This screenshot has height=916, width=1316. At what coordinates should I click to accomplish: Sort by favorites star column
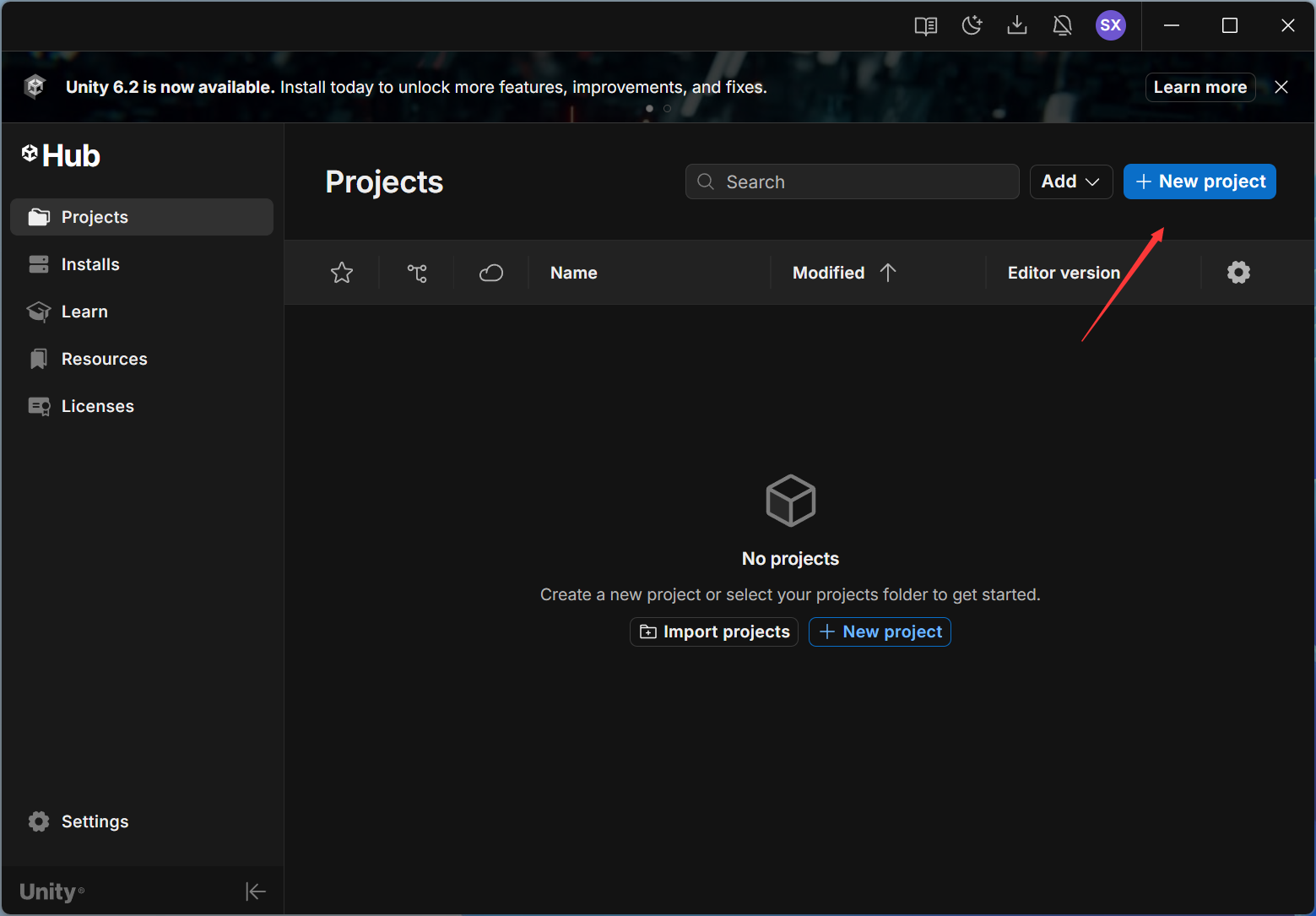(x=342, y=273)
